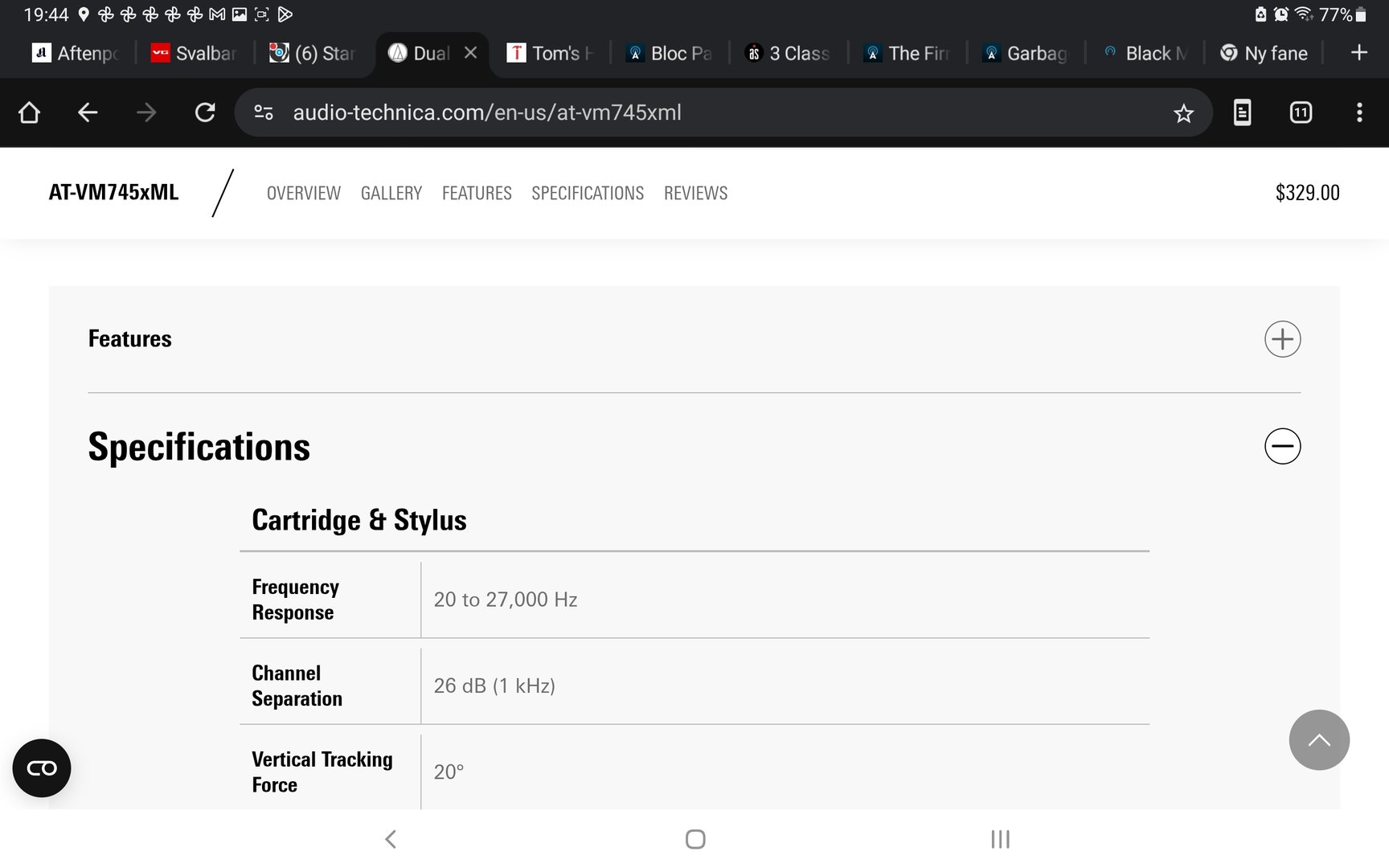The image size is (1389, 868).
Task: Switch to the Tom's H tab
Action: click(x=550, y=54)
